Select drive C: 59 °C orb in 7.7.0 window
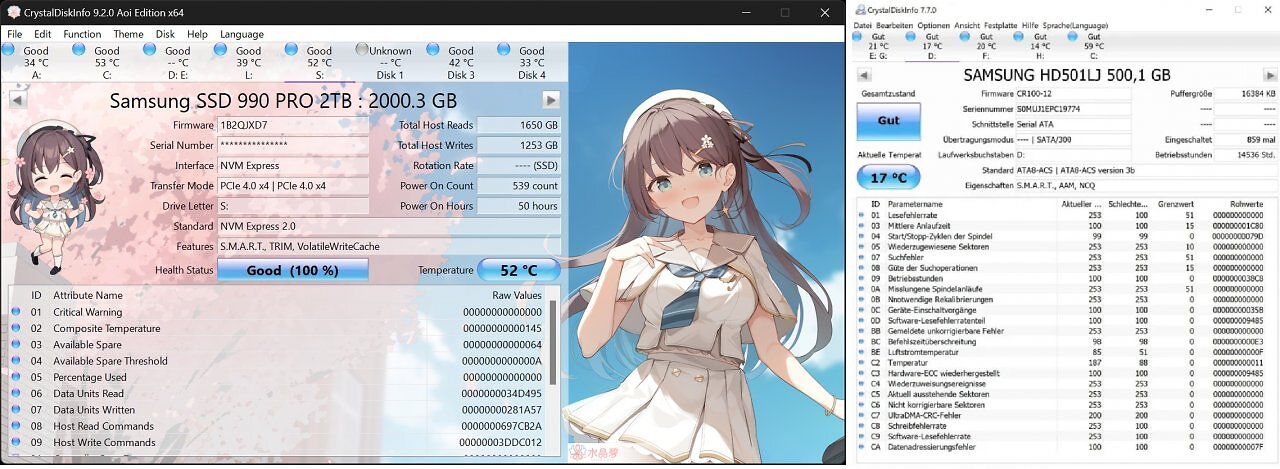Viewport: 1280px width, 469px height. coord(1070,37)
